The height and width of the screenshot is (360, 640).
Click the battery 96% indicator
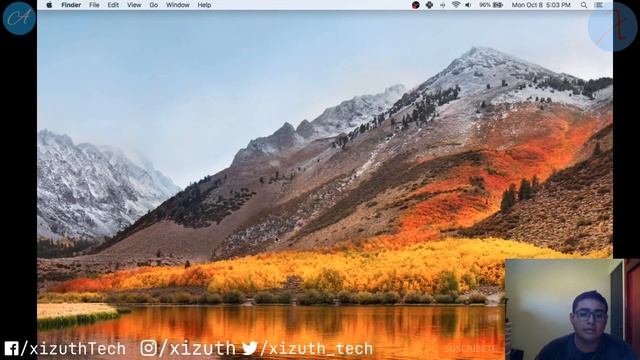tap(491, 5)
